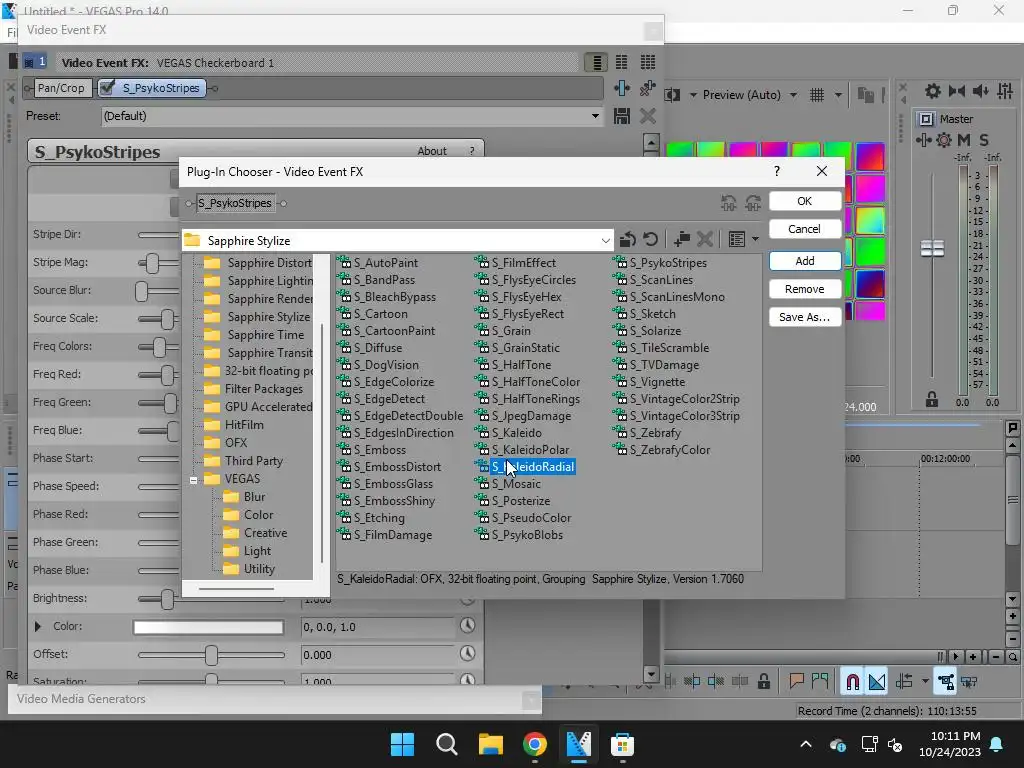The image size is (1024, 768).
Task: Open taskbar Search
Action: [x=447, y=744]
